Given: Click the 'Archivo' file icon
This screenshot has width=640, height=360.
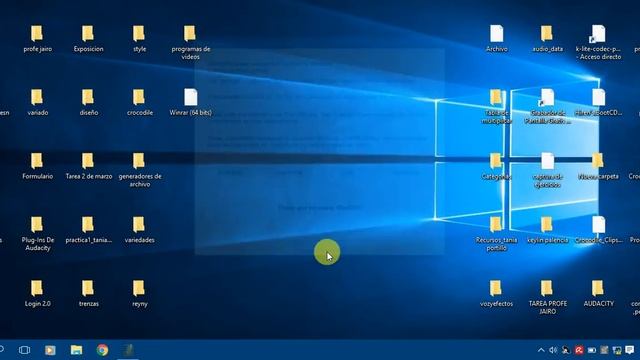Looking at the screenshot, I should point(496,33).
